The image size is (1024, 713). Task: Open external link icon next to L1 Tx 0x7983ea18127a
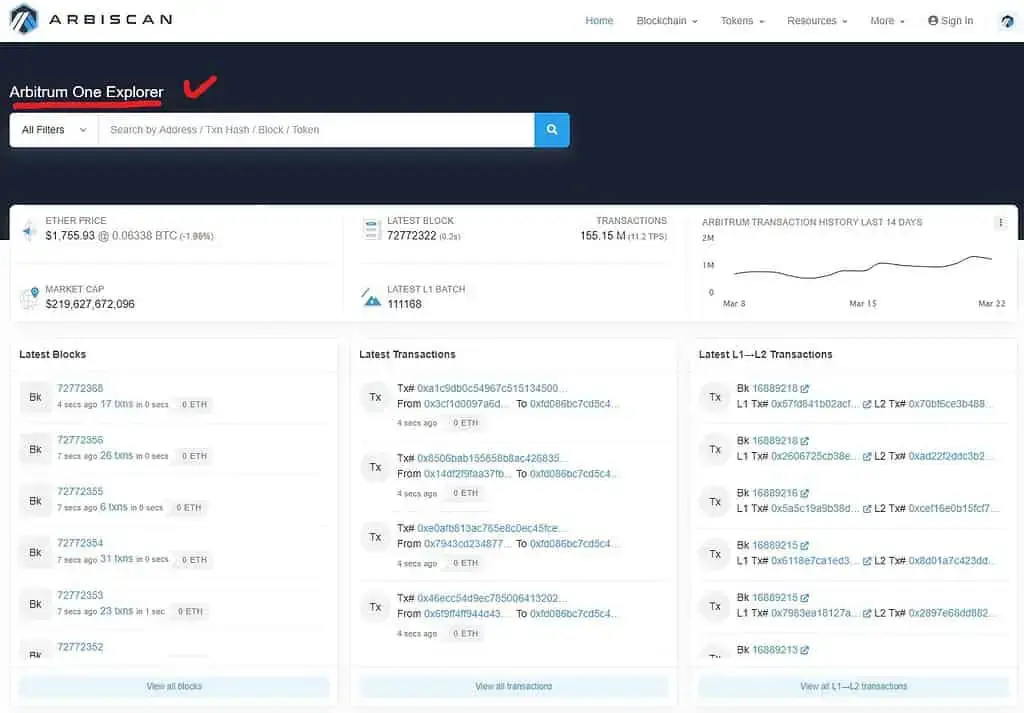867,613
